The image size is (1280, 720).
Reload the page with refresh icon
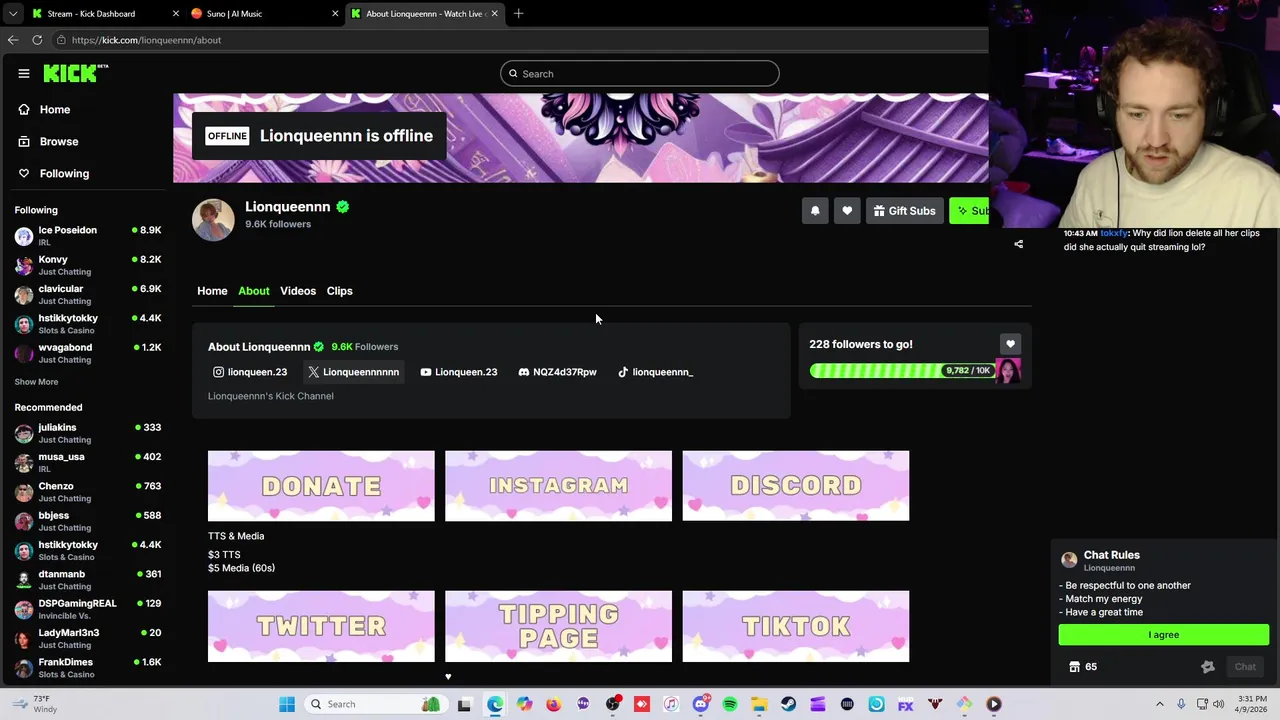(x=37, y=40)
